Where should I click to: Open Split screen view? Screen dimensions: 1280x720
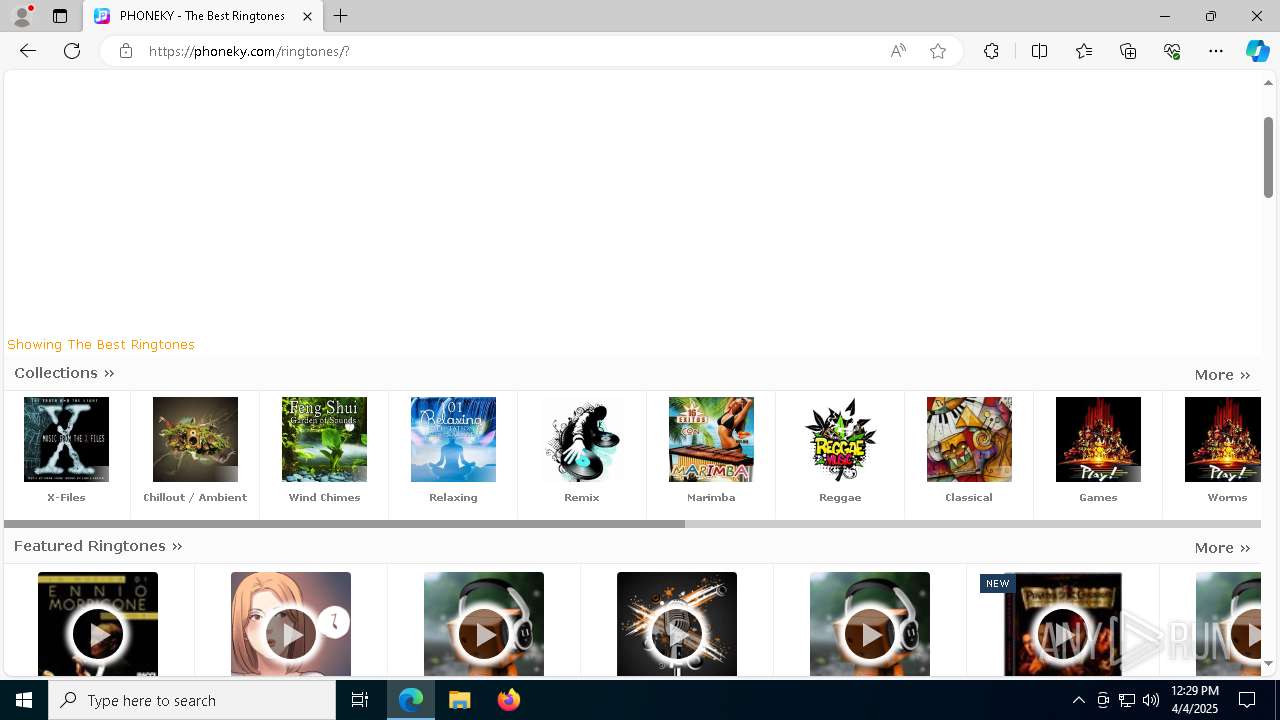coord(1039,51)
